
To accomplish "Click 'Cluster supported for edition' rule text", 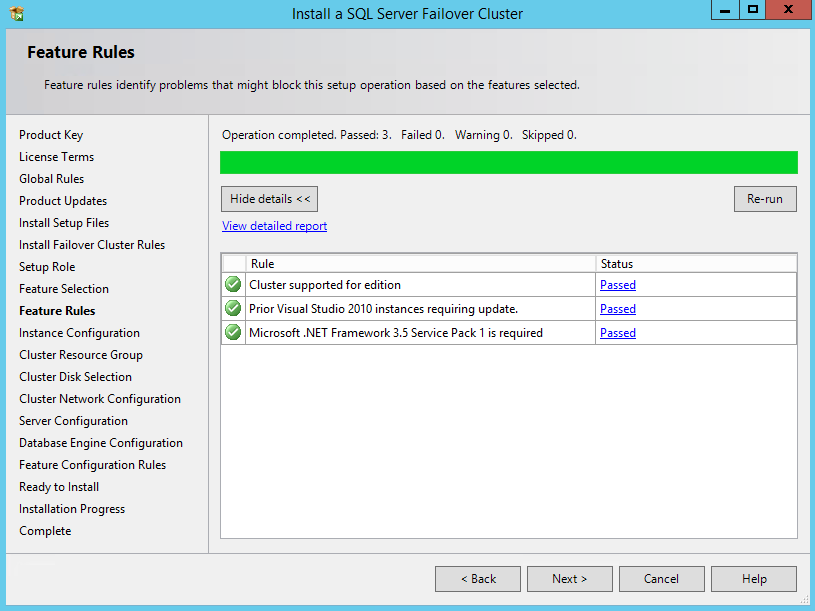I will [325, 285].
